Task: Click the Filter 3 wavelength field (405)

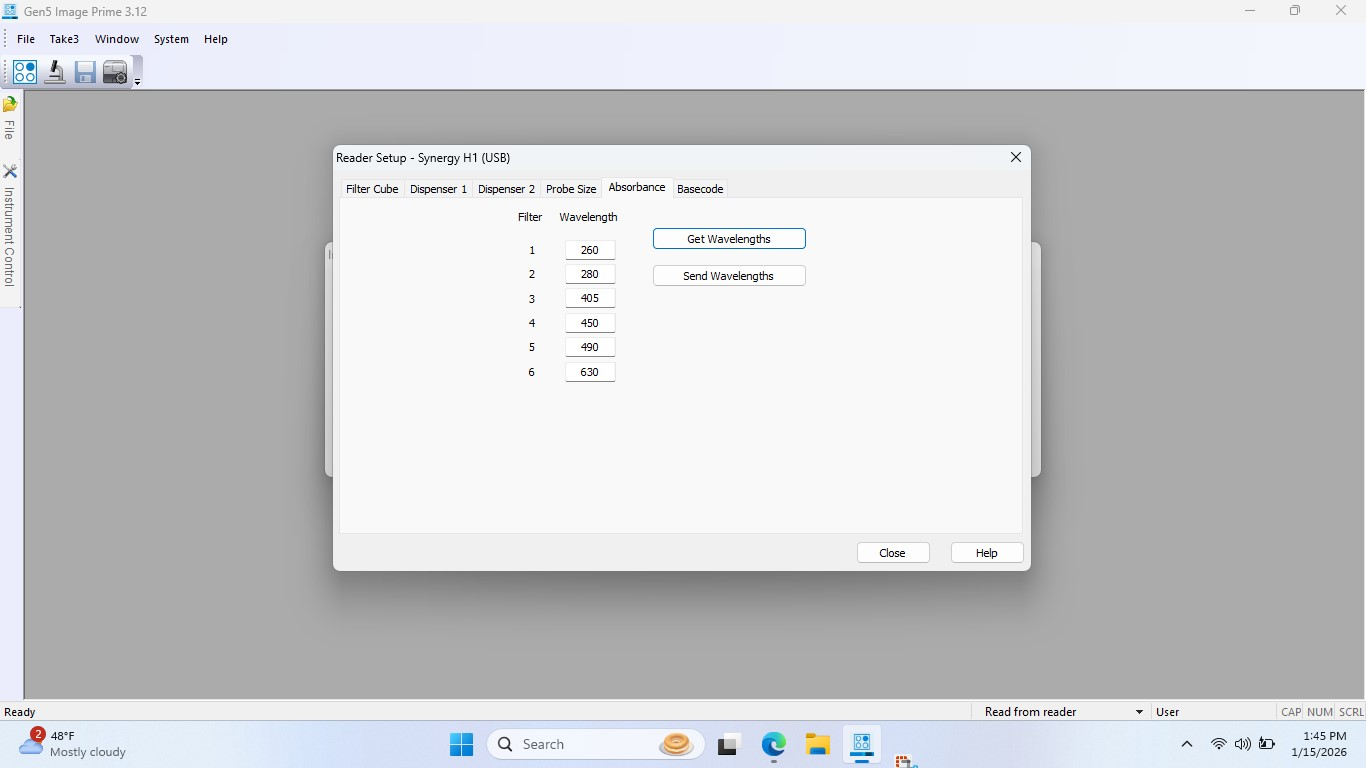Action: pos(590,298)
